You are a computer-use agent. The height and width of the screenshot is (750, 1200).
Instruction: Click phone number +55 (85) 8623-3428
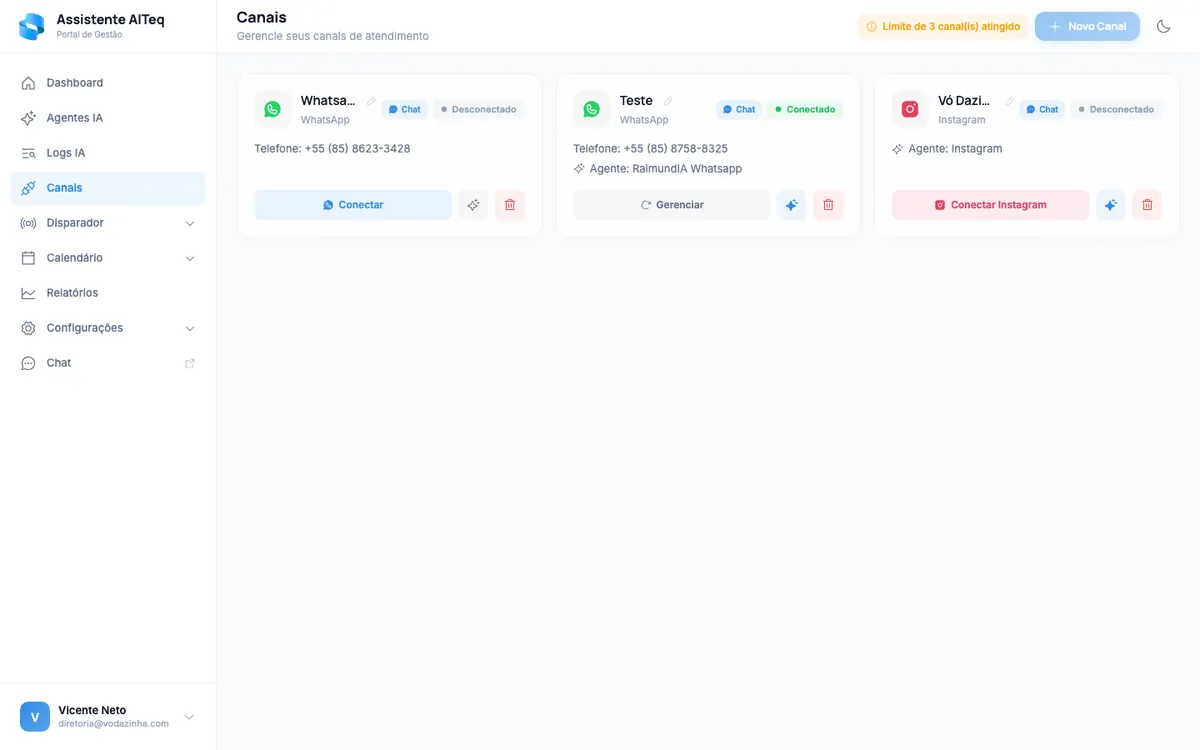357,149
